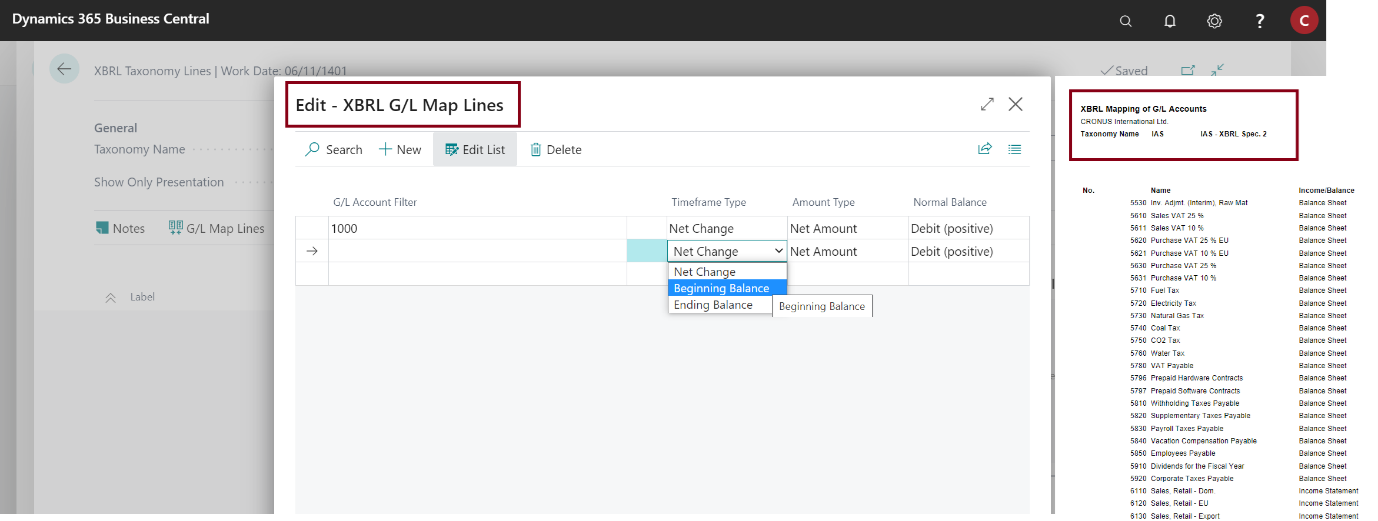Viewport: 1378px width, 521px height.
Task: Click G/L Account Filter cell with 1000
Action: (476, 229)
